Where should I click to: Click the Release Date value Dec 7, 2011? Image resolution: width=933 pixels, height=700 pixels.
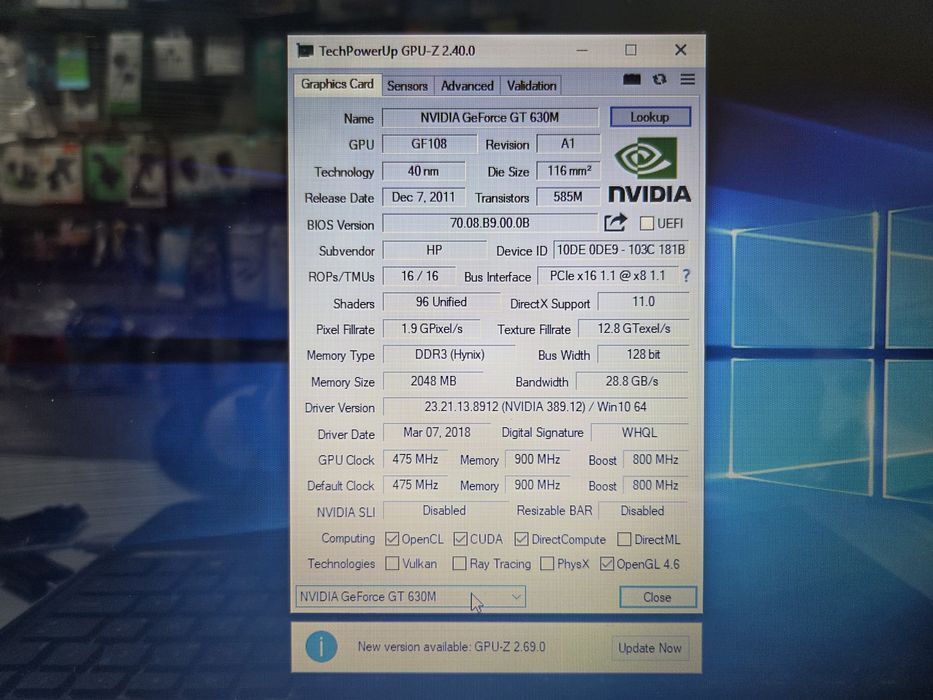coord(423,197)
